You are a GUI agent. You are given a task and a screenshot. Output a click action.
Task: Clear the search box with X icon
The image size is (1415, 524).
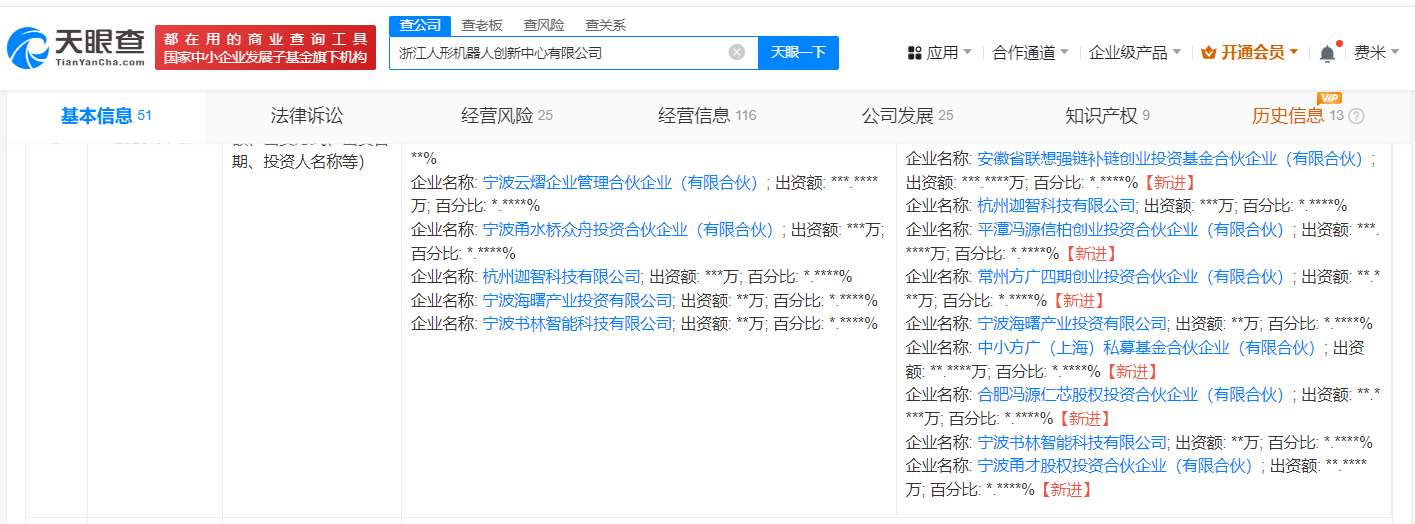pos(737,53)
